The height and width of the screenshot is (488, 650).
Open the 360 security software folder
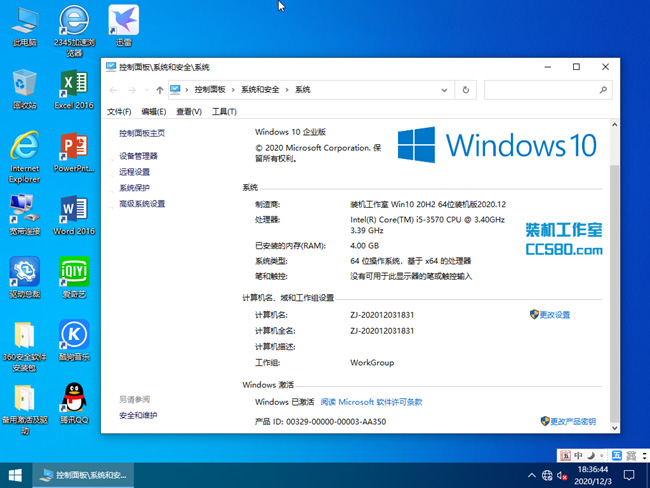click(x=24, y=346)
